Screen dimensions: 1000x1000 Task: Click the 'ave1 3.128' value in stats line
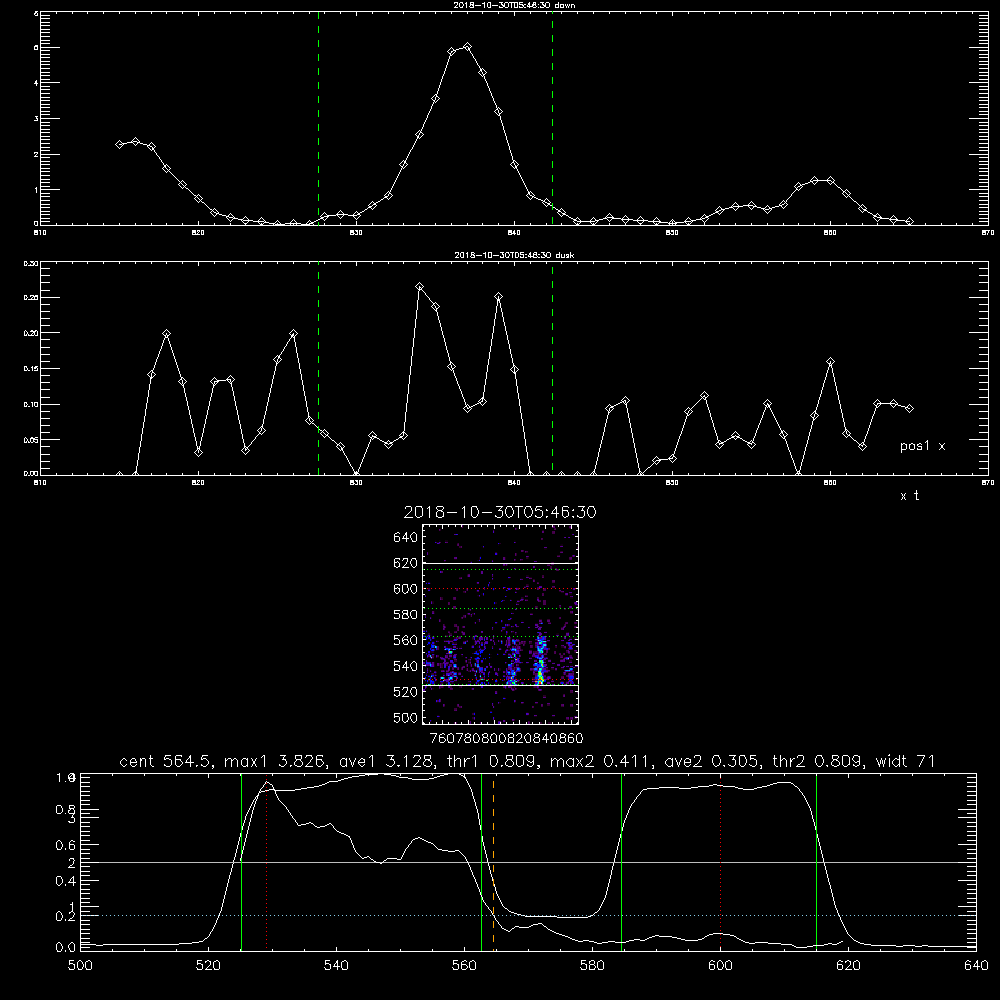click(x=390, y=761)
